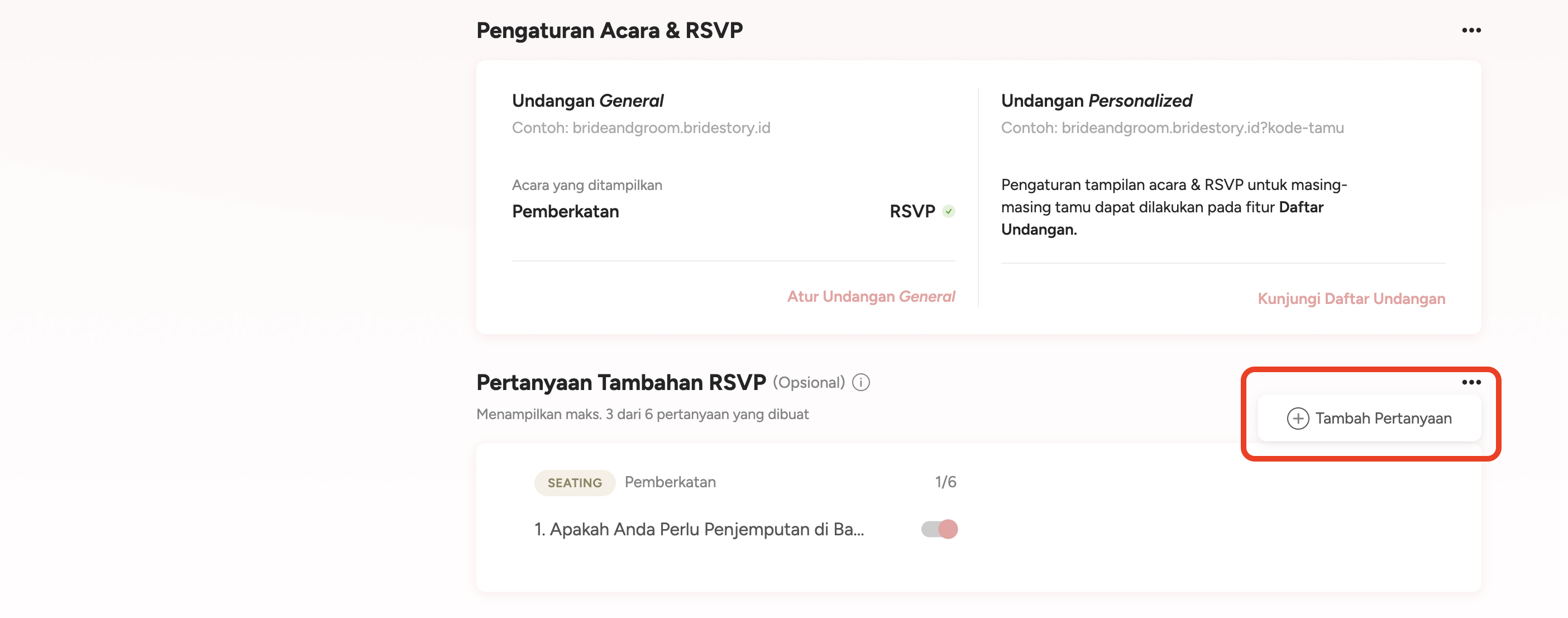Image resolution: width=1568 pixels, height=618 pixels.
Task: Click the bold Daftar Undangan text
Action: (x=1301, y=208)
